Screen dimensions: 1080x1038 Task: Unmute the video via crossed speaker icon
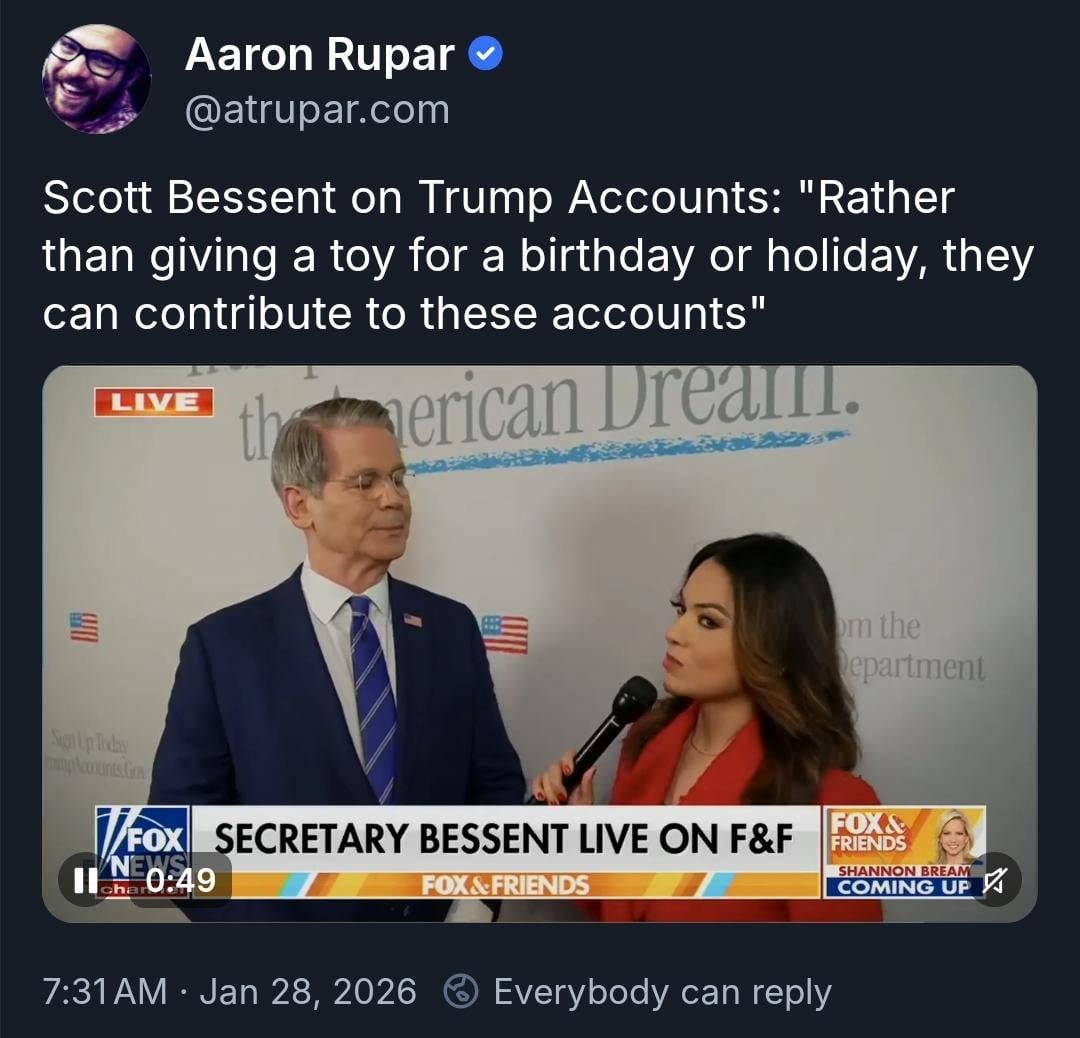(994, 880)
